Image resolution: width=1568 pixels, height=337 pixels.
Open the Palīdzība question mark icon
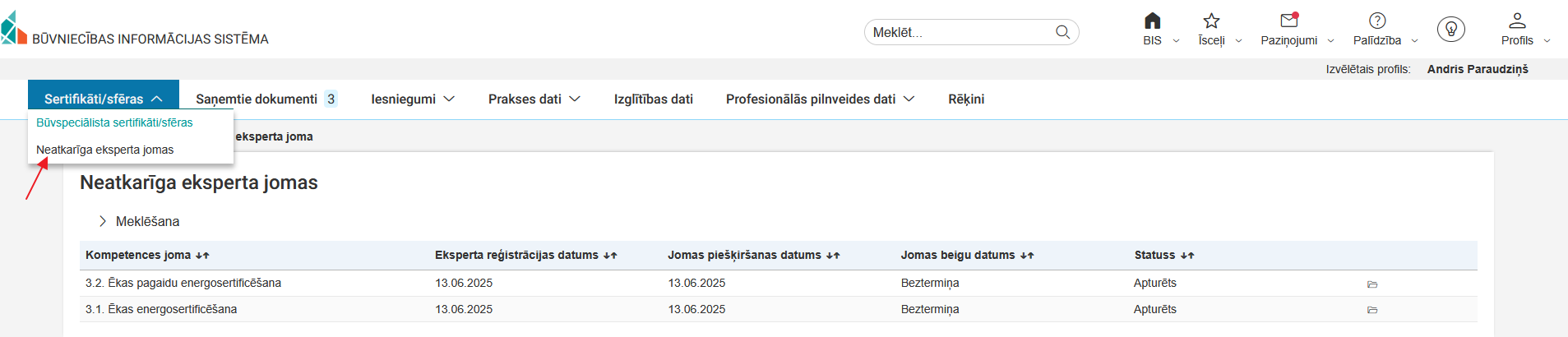pos(1377,21)
